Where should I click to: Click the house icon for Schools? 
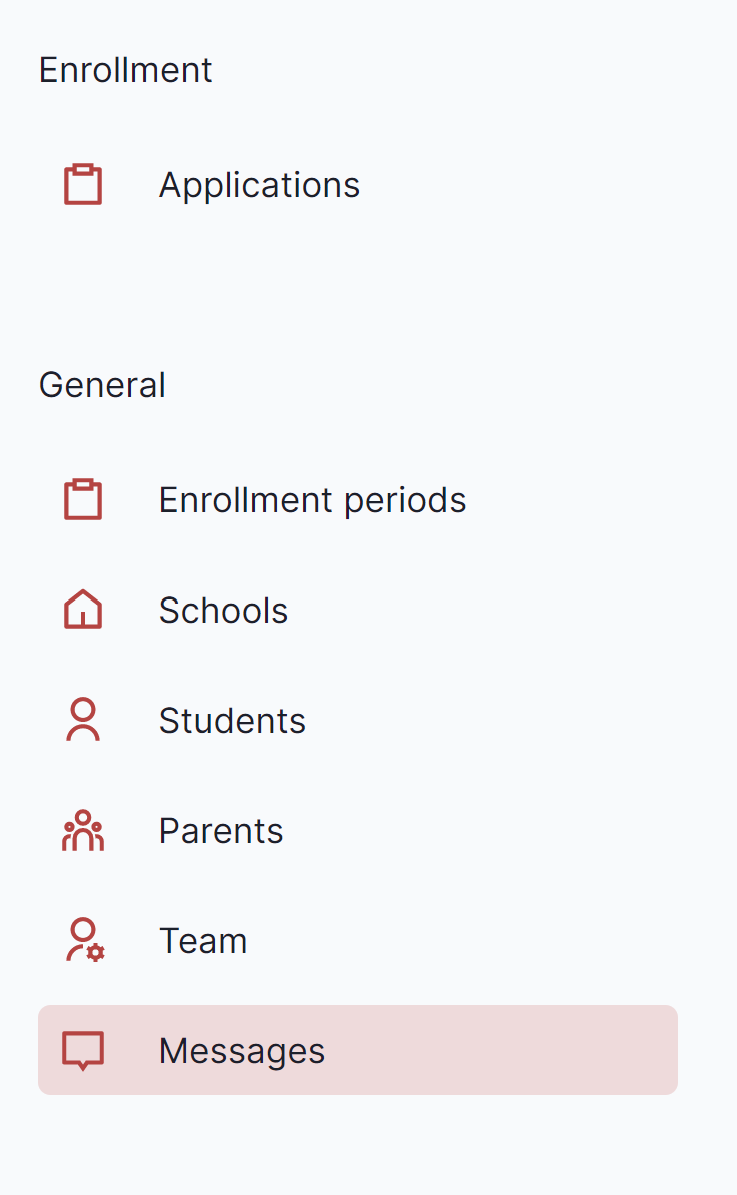pyautogui.click(x=83, y=610)
